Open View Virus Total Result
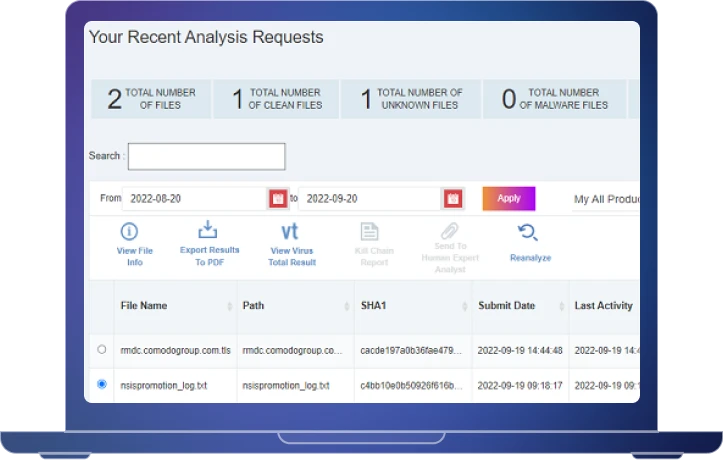Image resolution: width=723 pixels, height=460 pixels. 292,232
